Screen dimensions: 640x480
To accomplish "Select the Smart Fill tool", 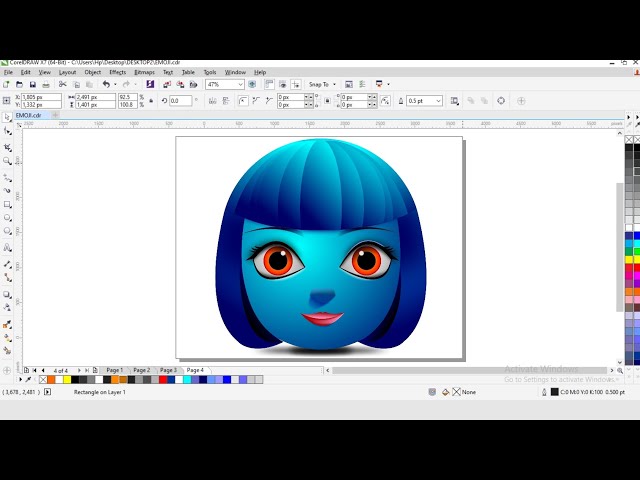I will 7,351.
